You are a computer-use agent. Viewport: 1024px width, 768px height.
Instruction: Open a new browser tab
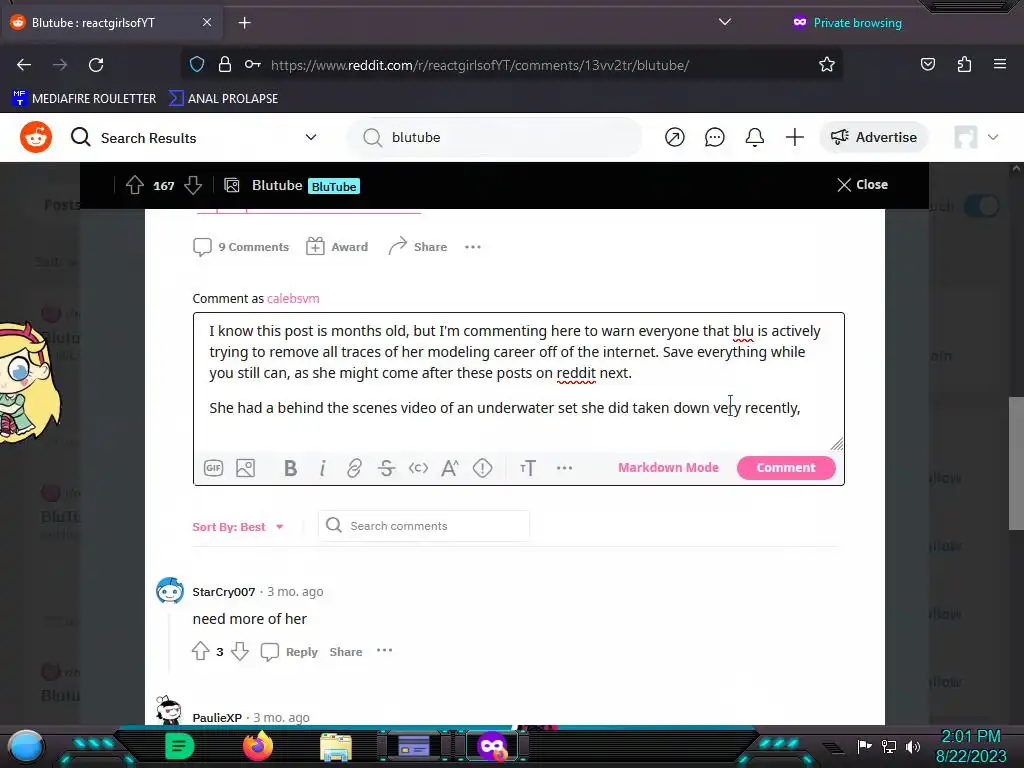pyautogui.click(x=244, y=23)
